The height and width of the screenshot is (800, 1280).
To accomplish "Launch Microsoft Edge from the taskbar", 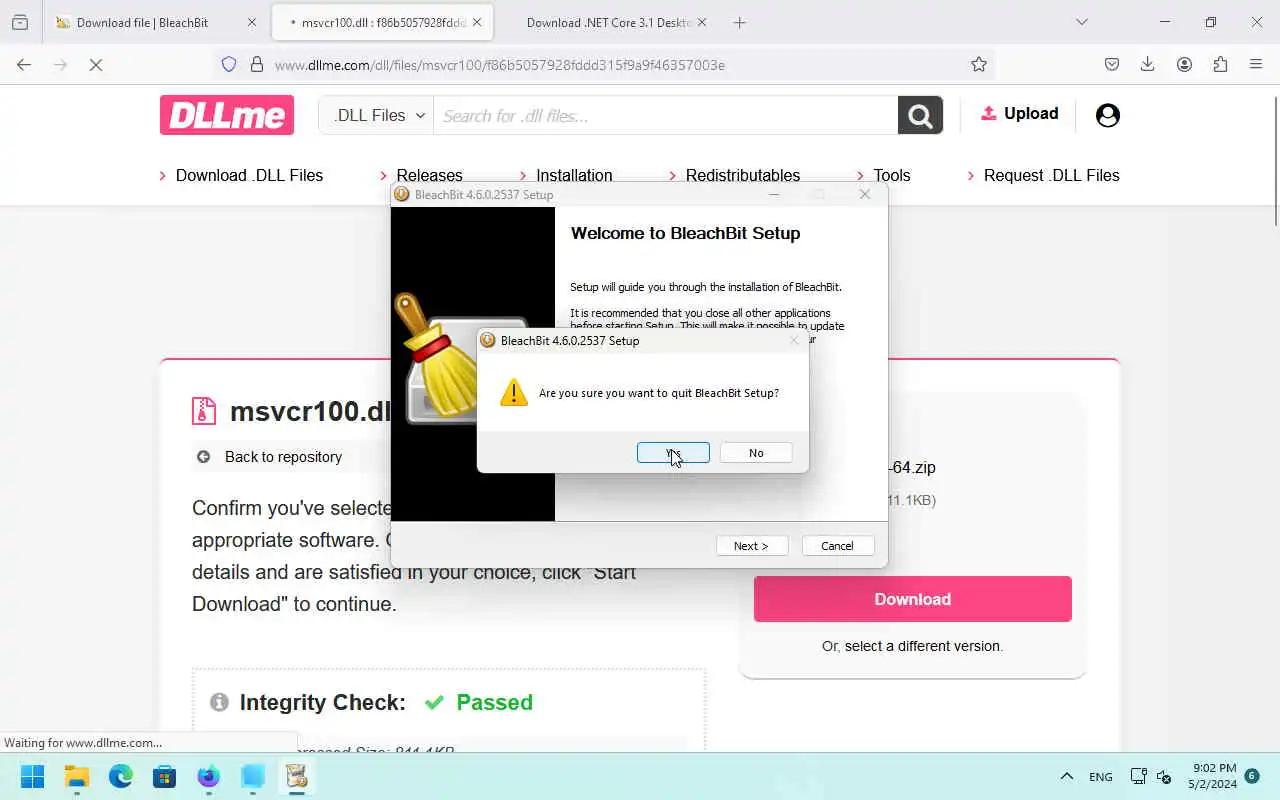I will [x=121, y=776].
